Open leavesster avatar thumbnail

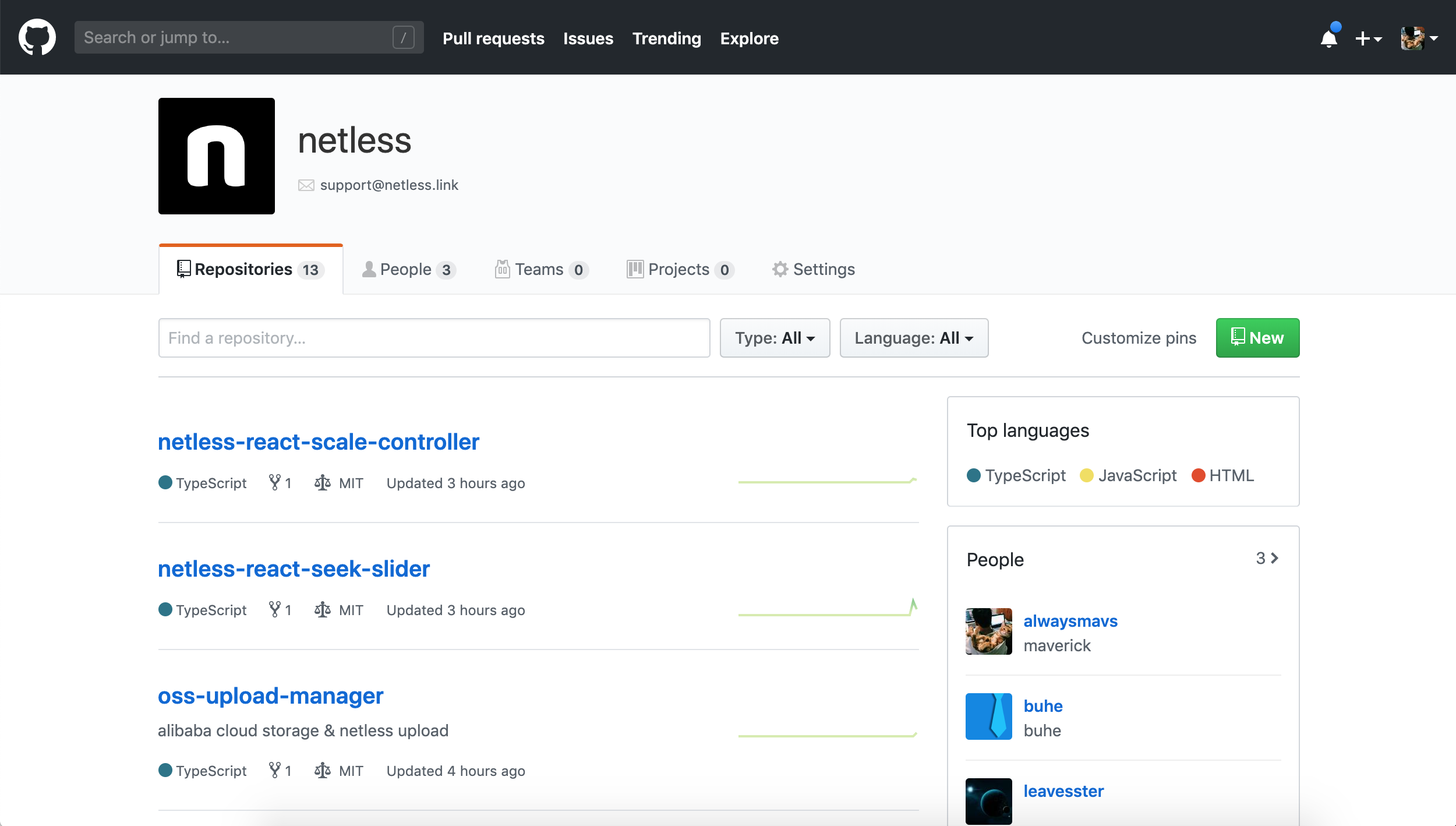(x=989, y=802)
